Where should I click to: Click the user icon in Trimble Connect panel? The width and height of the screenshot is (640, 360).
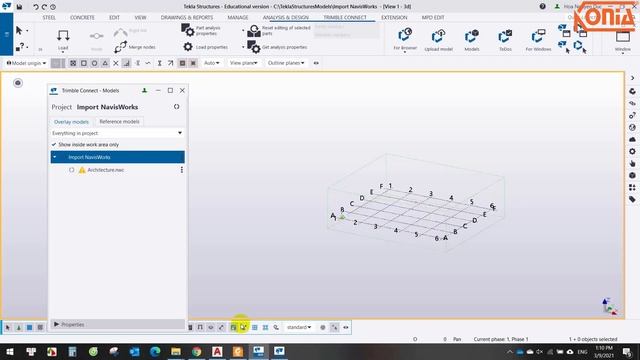tap(144, 90)
